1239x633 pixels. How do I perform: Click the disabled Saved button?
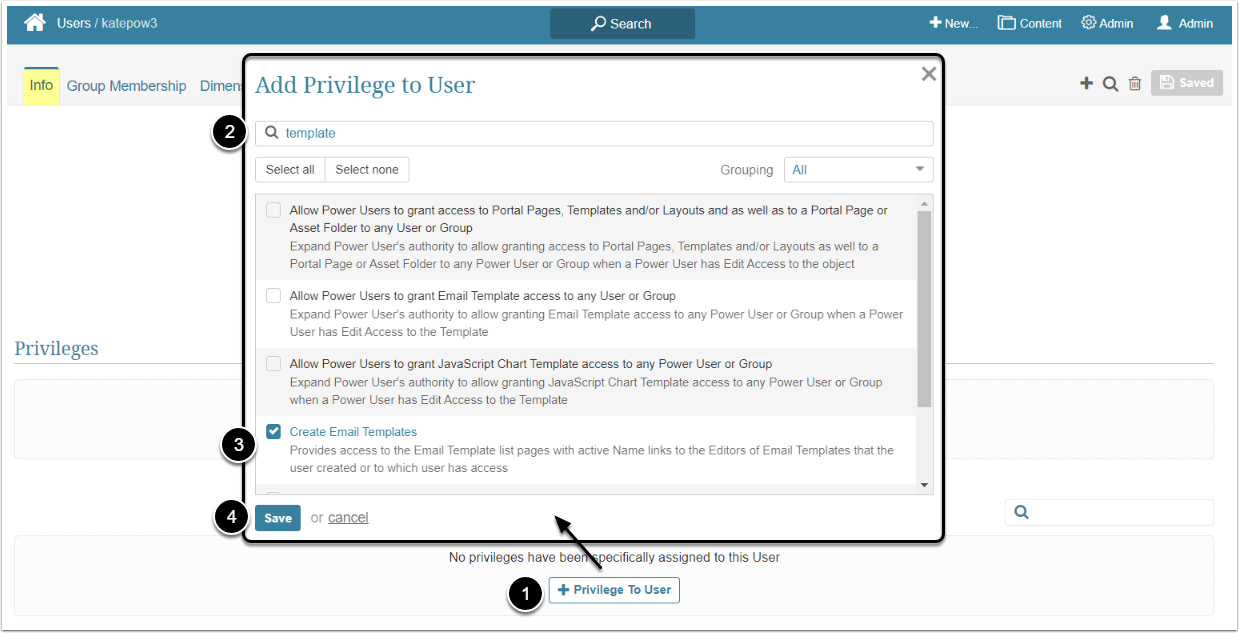(x=1187, y=83)
